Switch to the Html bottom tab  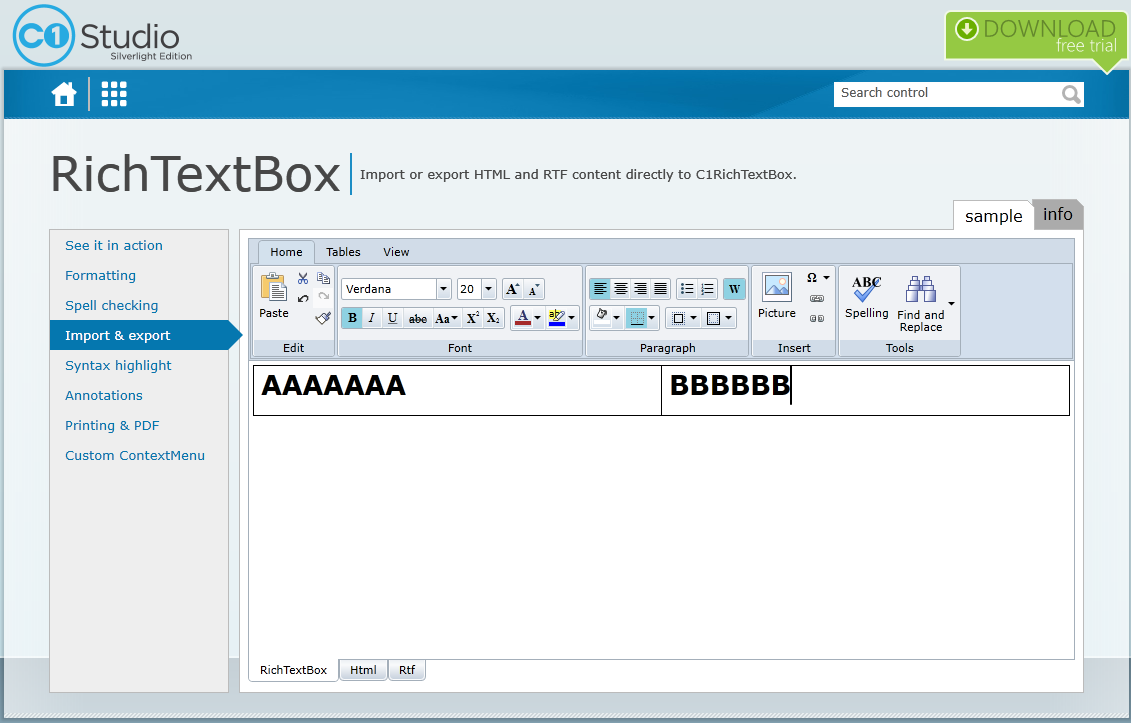pyautogui.click(x=364, y=670)
